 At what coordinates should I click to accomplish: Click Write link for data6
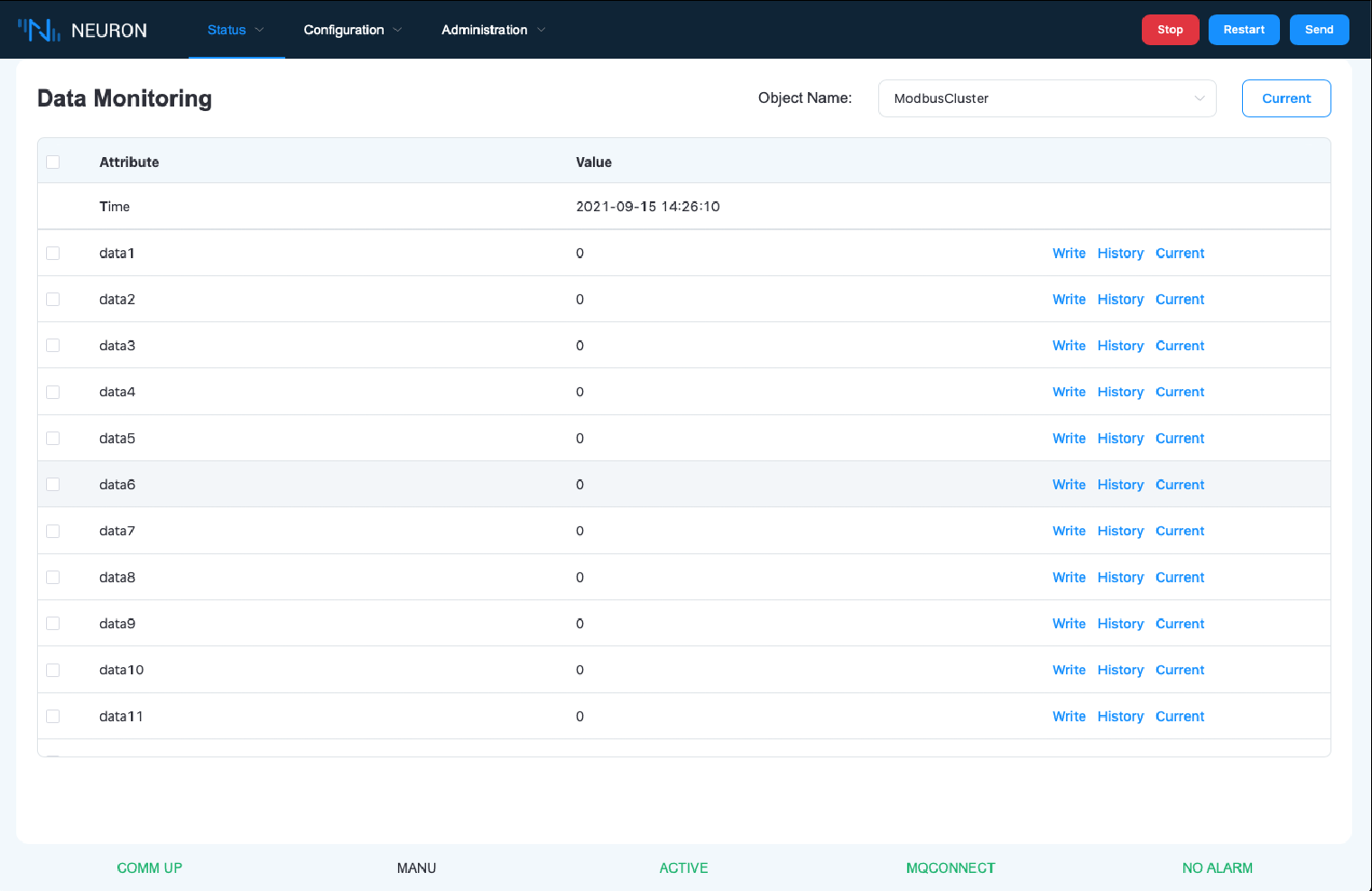(x=1069, y=484)
